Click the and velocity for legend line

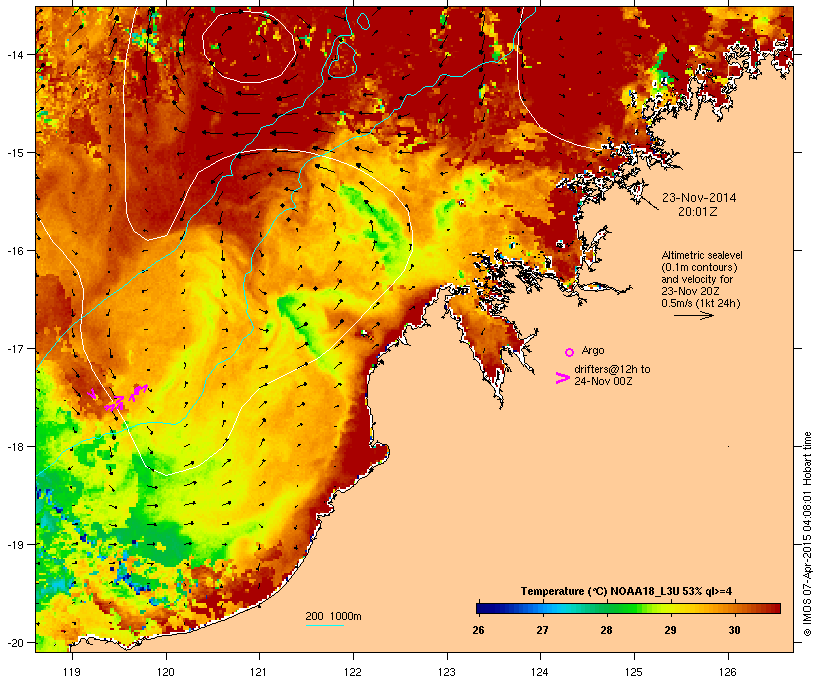coord(697,279)
